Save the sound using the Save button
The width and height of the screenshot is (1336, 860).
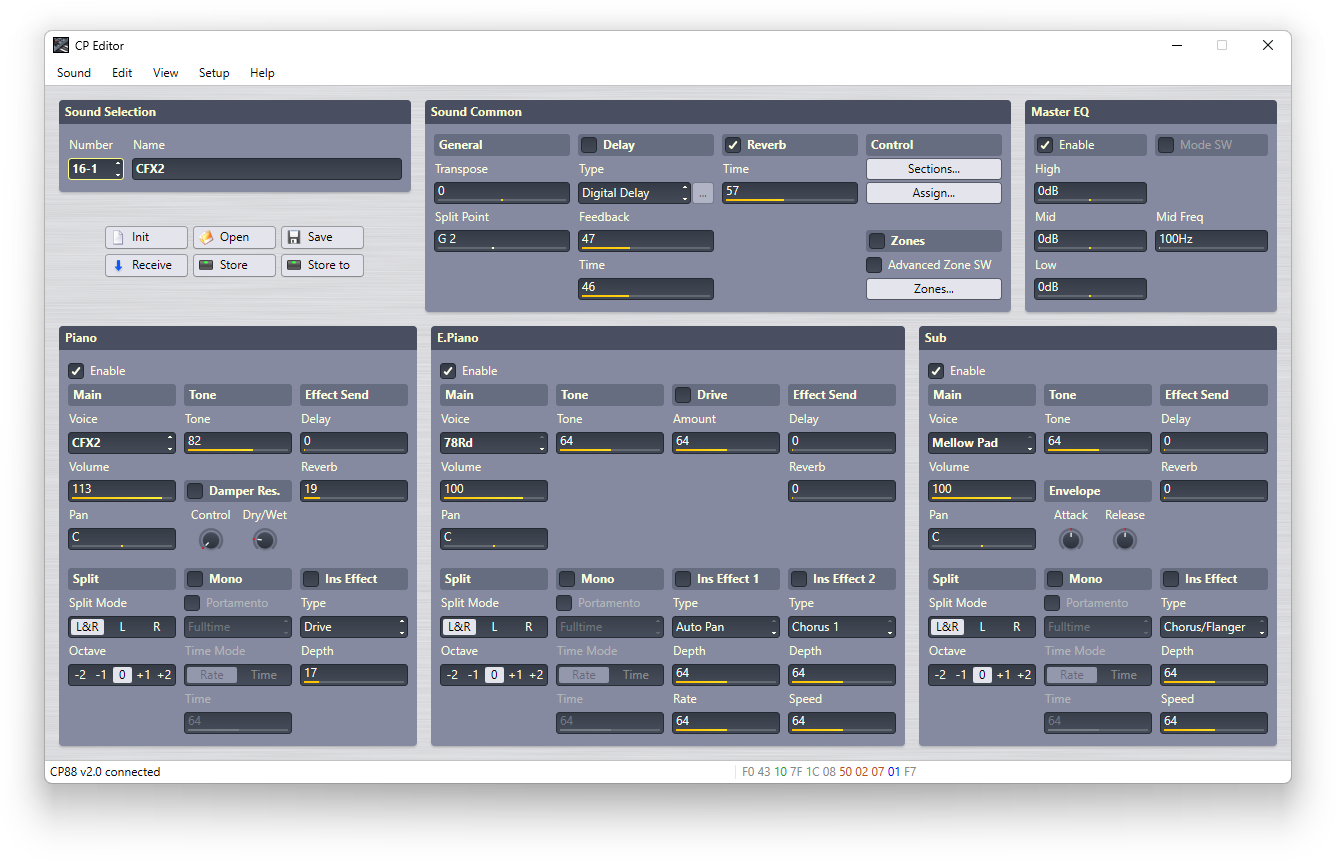coord(322,237)
